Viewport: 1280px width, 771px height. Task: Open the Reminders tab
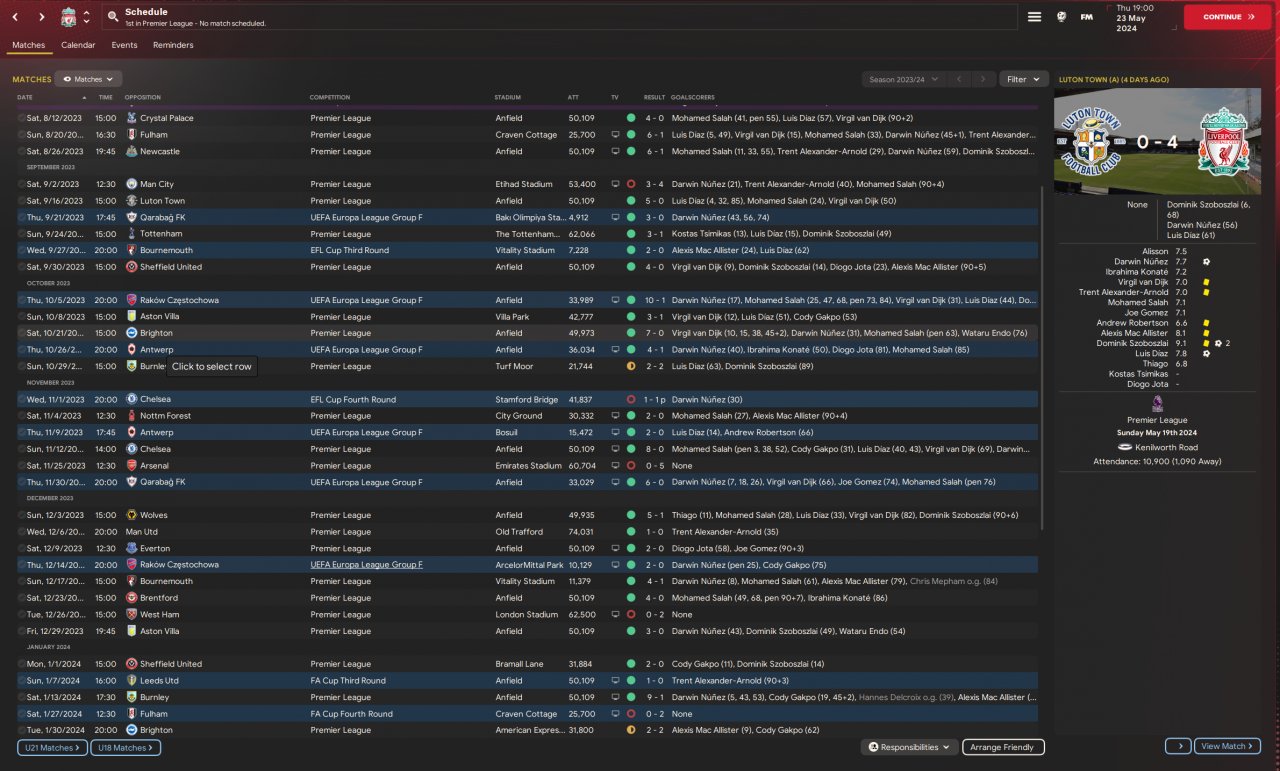coord(173,45)
